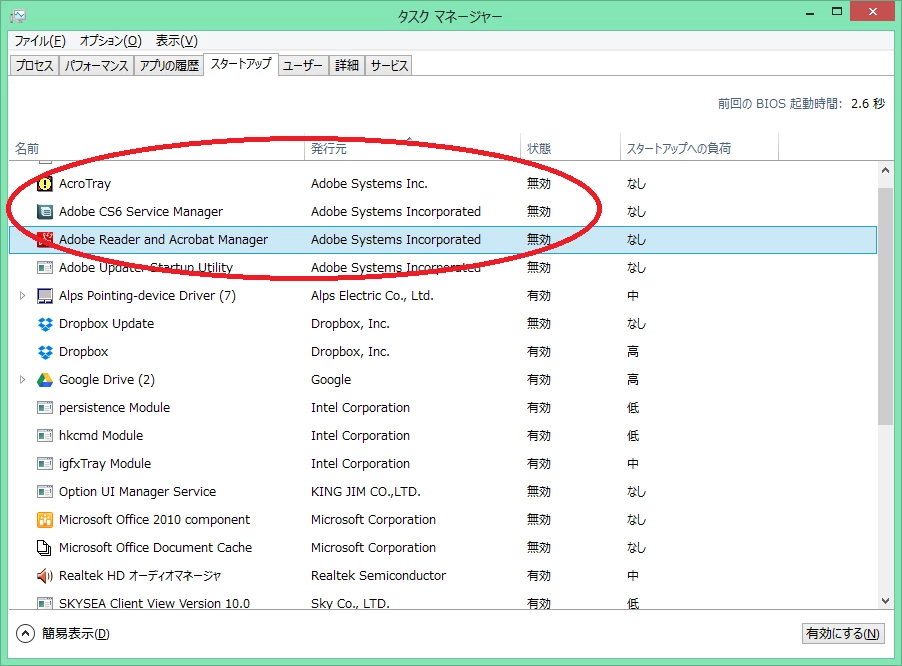The image size is (902, 666).
Task: Select the AcroTray entry name
Action: (x=85, y=184)
